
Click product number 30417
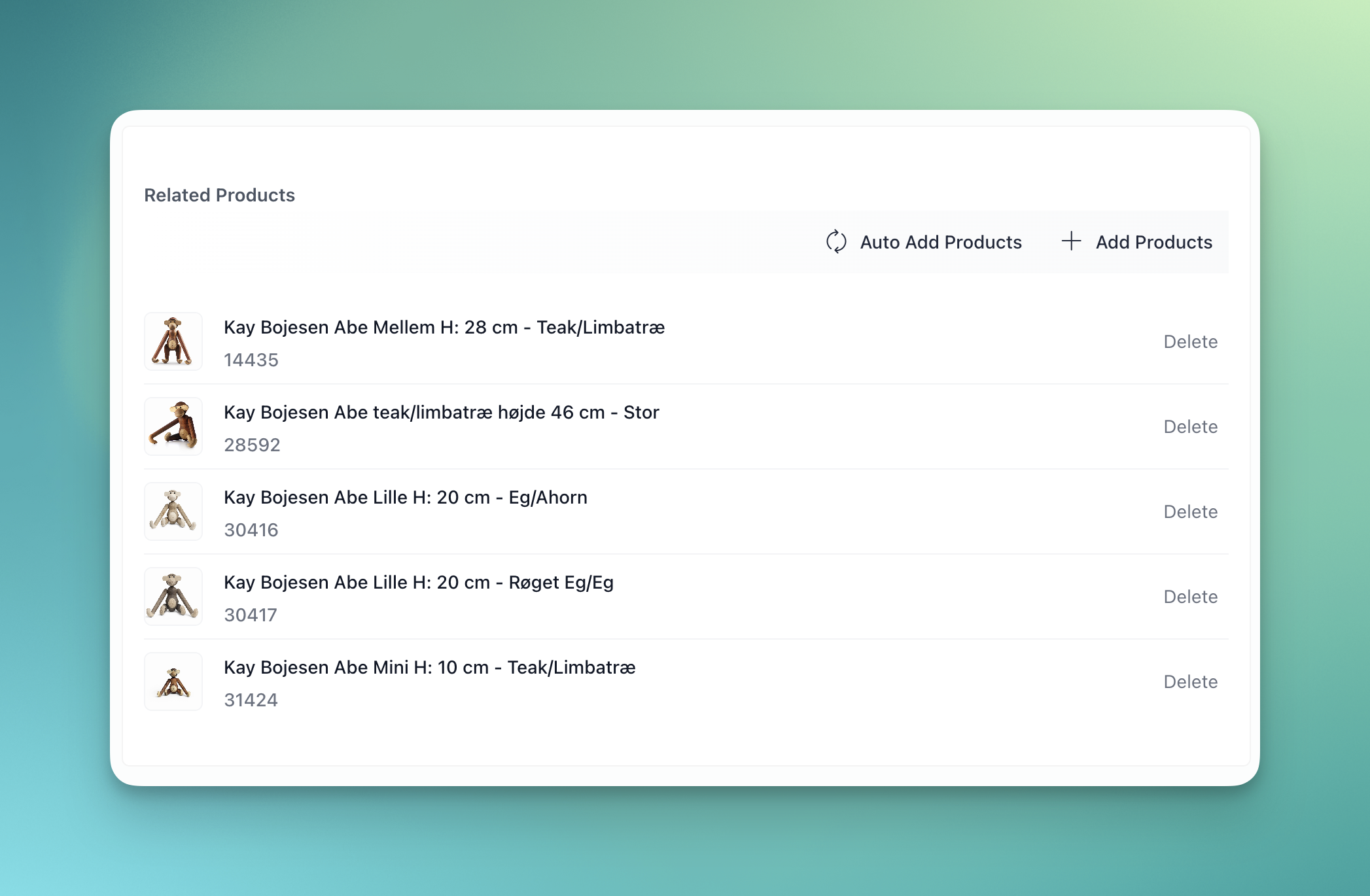[251, 615]
